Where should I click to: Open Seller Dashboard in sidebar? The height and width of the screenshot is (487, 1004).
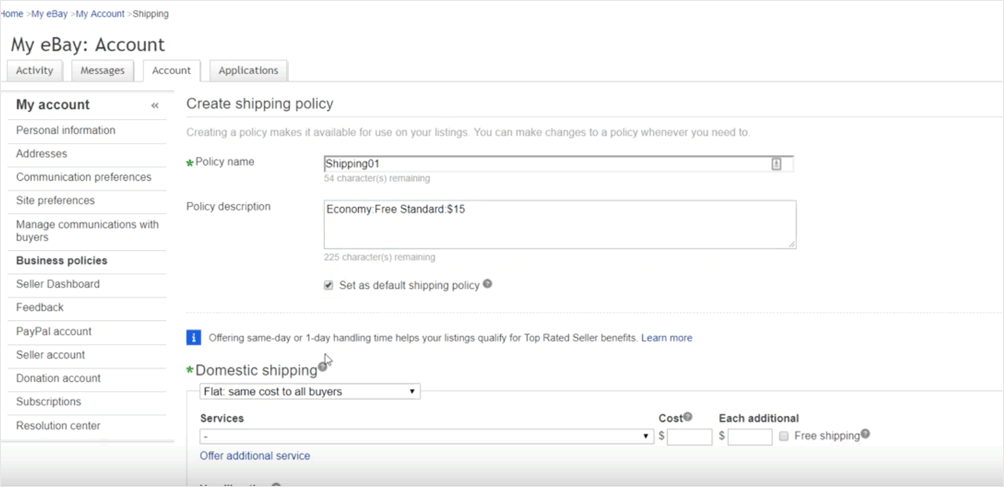click(58, 283)
